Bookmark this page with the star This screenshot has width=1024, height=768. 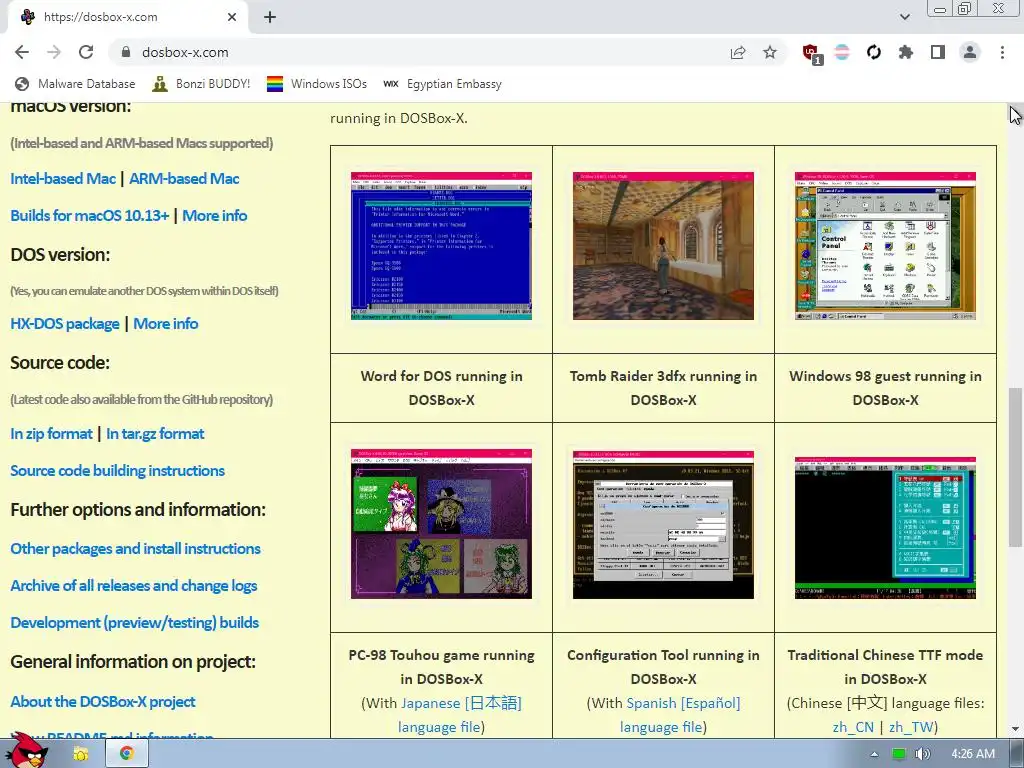[x=770, y=52]
